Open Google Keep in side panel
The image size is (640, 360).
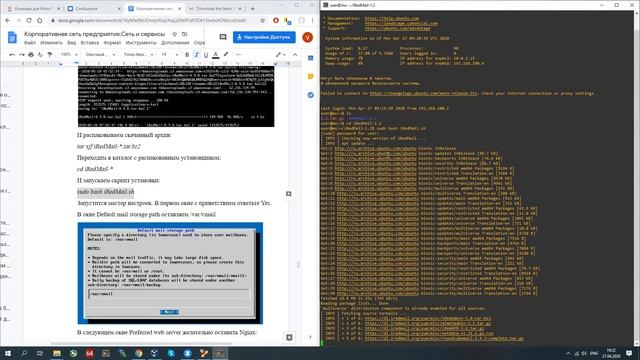(311, 76)
